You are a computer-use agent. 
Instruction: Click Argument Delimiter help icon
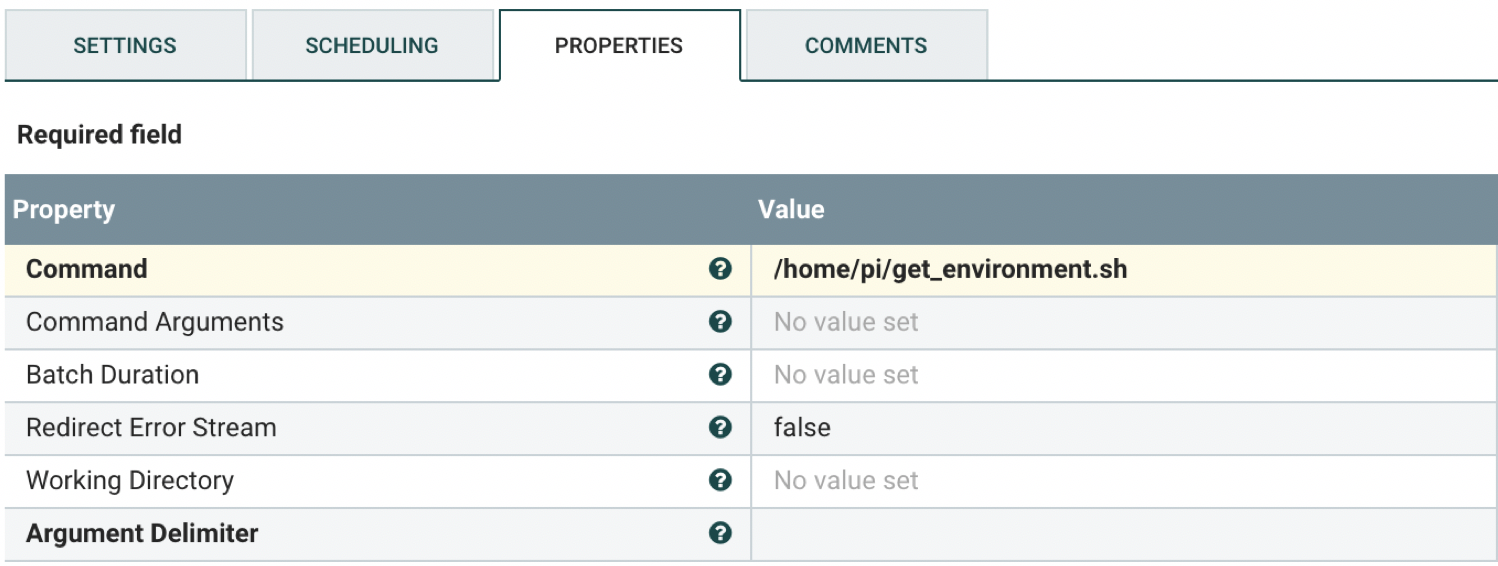click(x=719, y=533)
